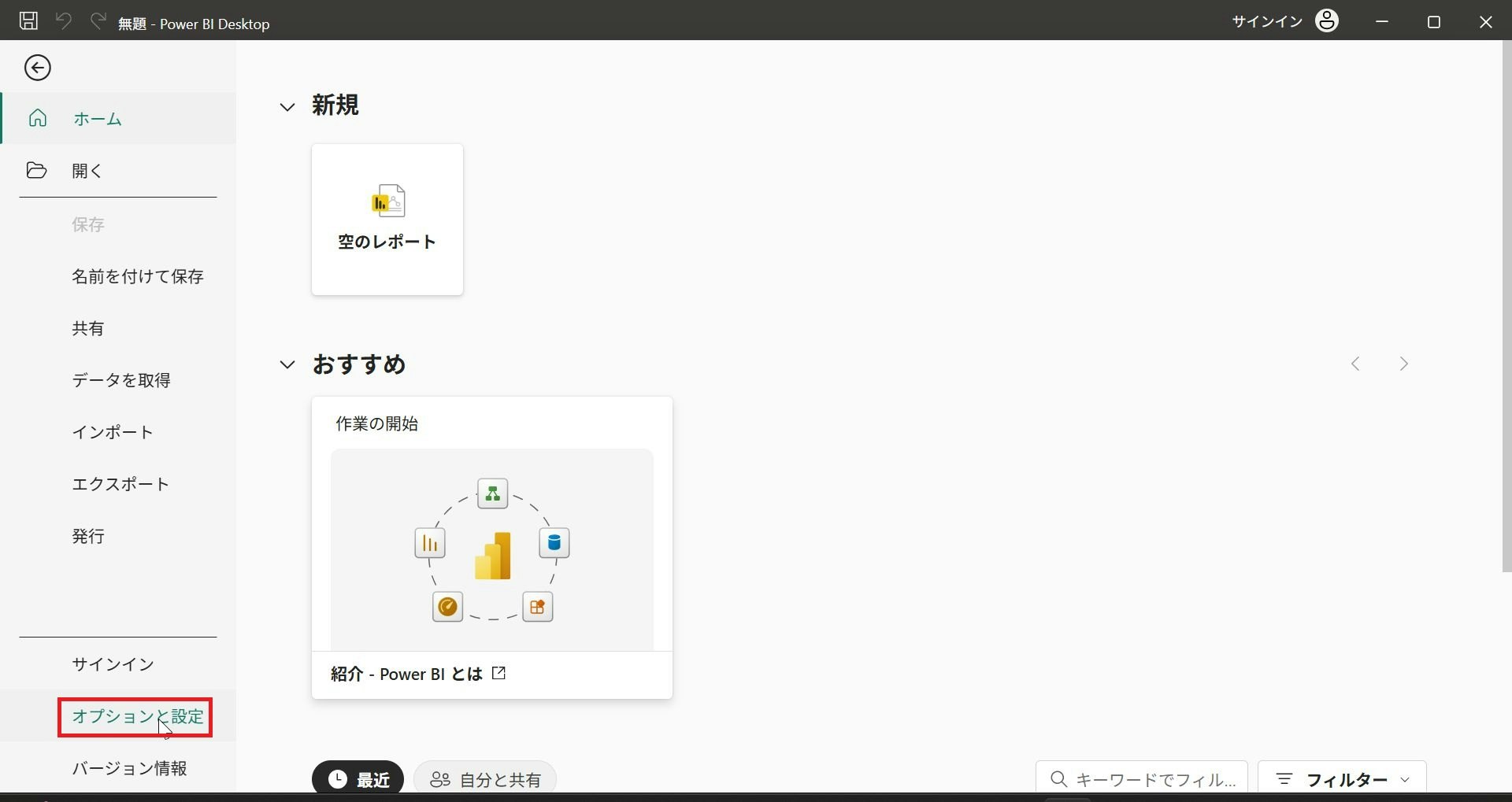Show next recommended item with right chevron
This screenshot has height=802, width=1512.
1403,364
